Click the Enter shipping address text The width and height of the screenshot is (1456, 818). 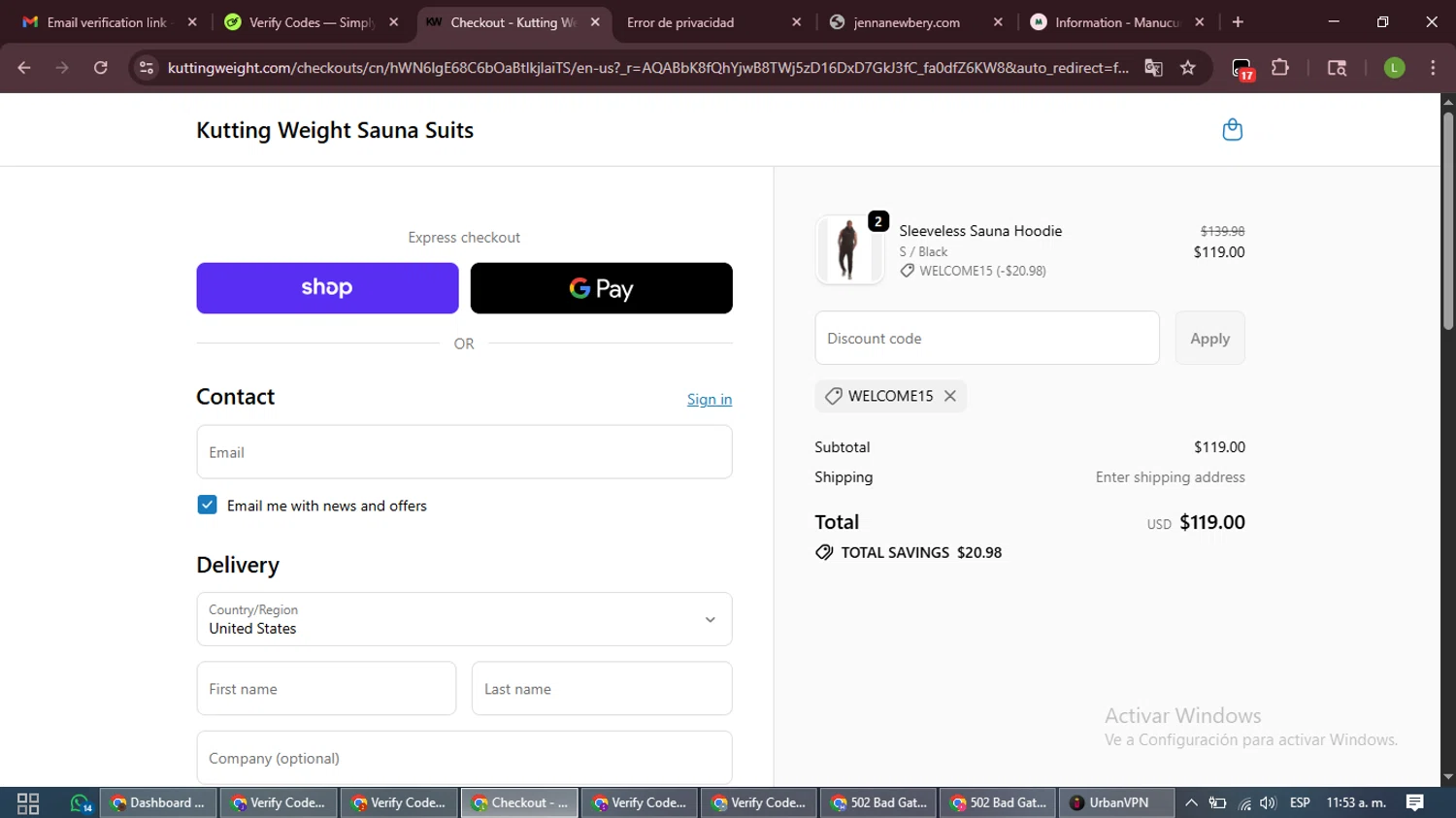(x=1170, y=477)
